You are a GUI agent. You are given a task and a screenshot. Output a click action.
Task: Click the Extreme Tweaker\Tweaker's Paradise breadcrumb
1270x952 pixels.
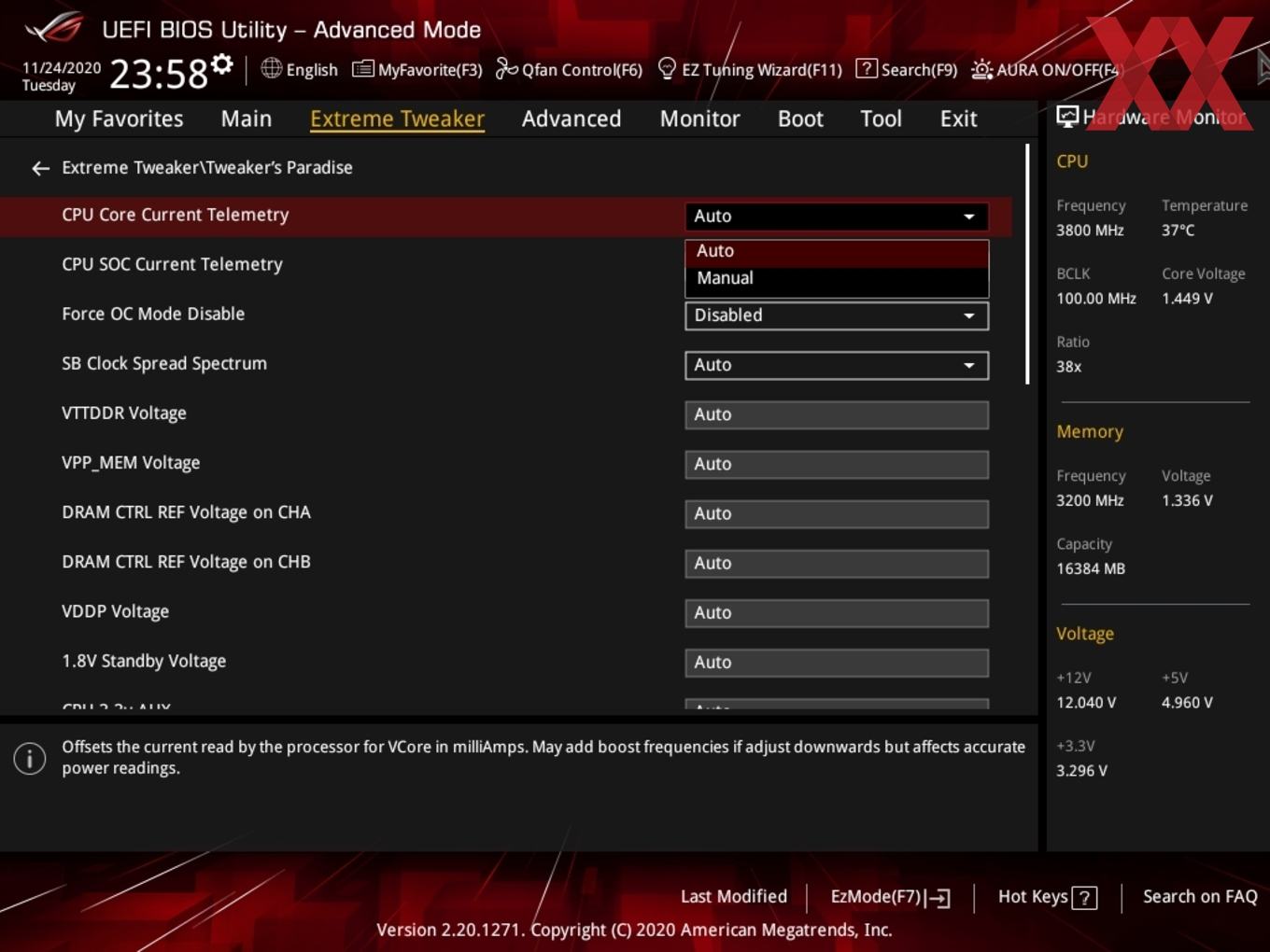click(207, 168)
